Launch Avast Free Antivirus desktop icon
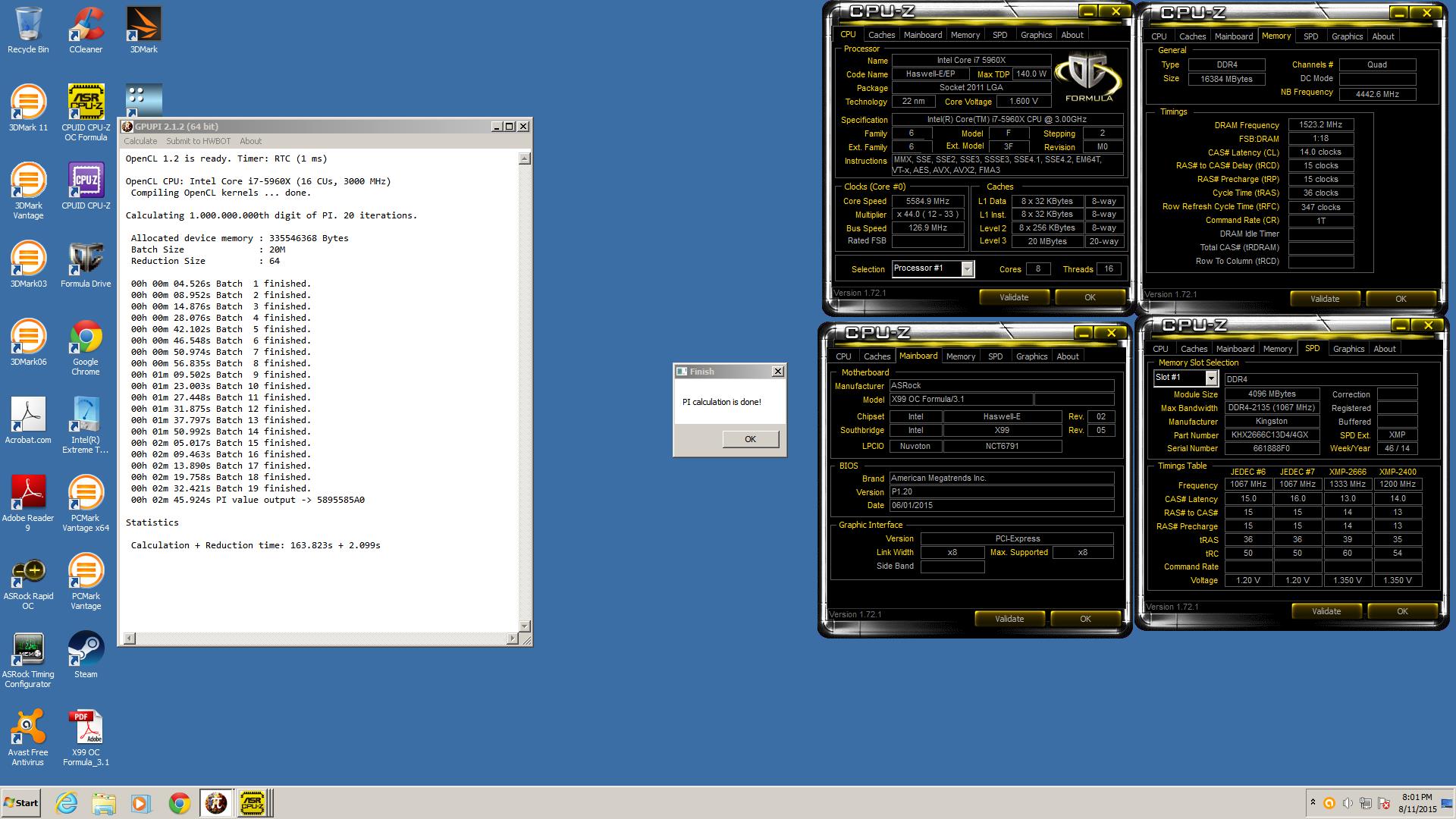This screenshot has height=819, width=1456. (28, 738)
